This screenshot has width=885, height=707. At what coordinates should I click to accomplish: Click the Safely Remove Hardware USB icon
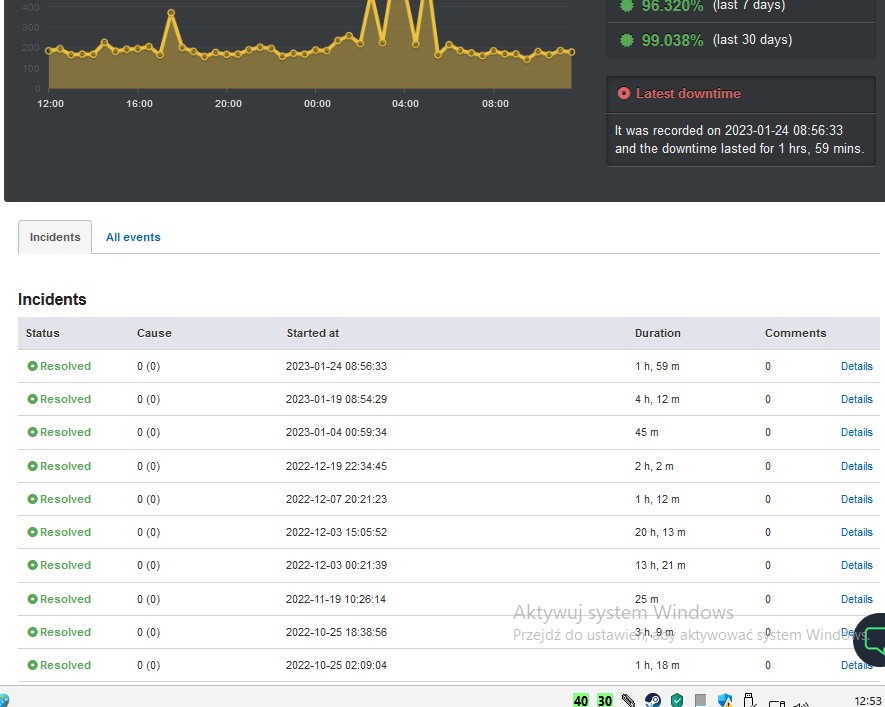[x=750, y=700]
